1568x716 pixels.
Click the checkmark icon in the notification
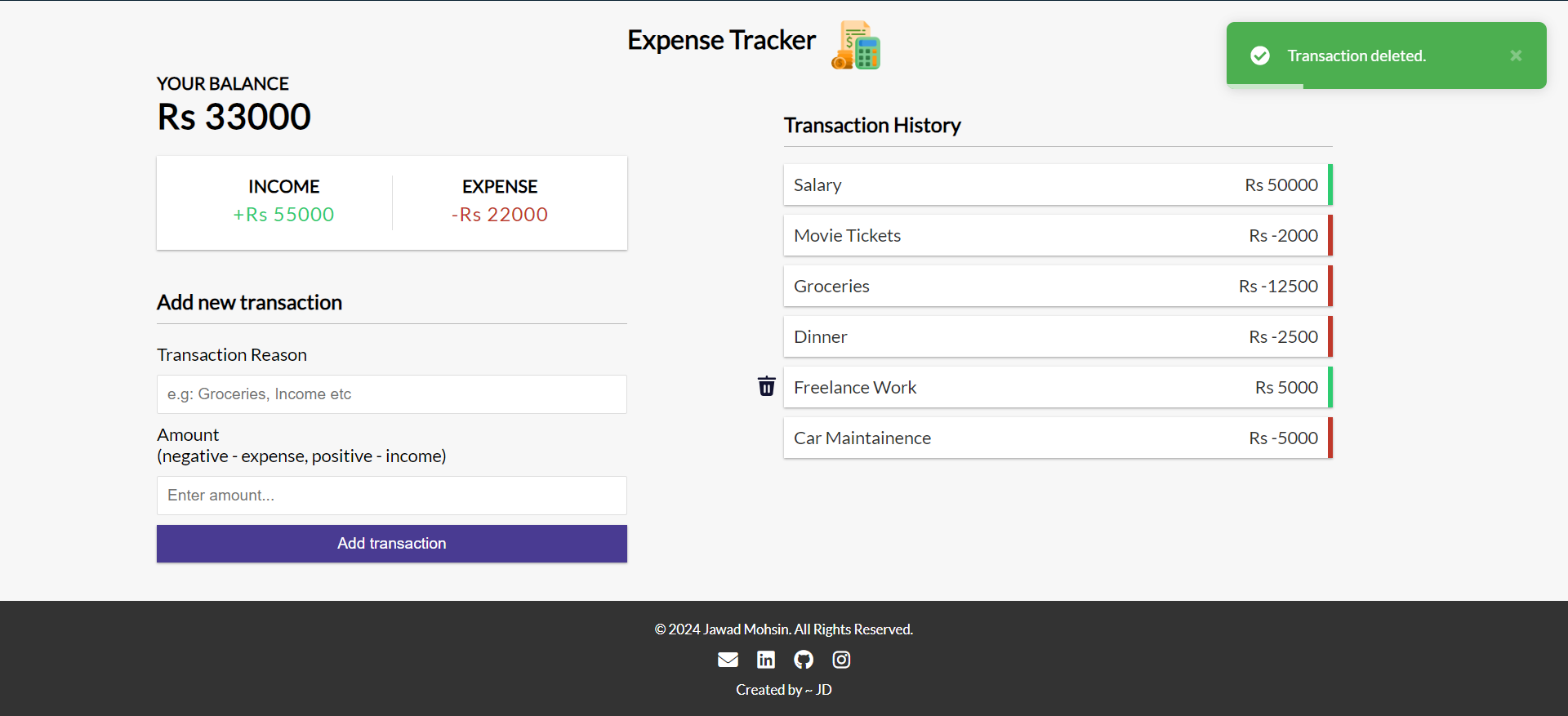[x=1260, y=56]
